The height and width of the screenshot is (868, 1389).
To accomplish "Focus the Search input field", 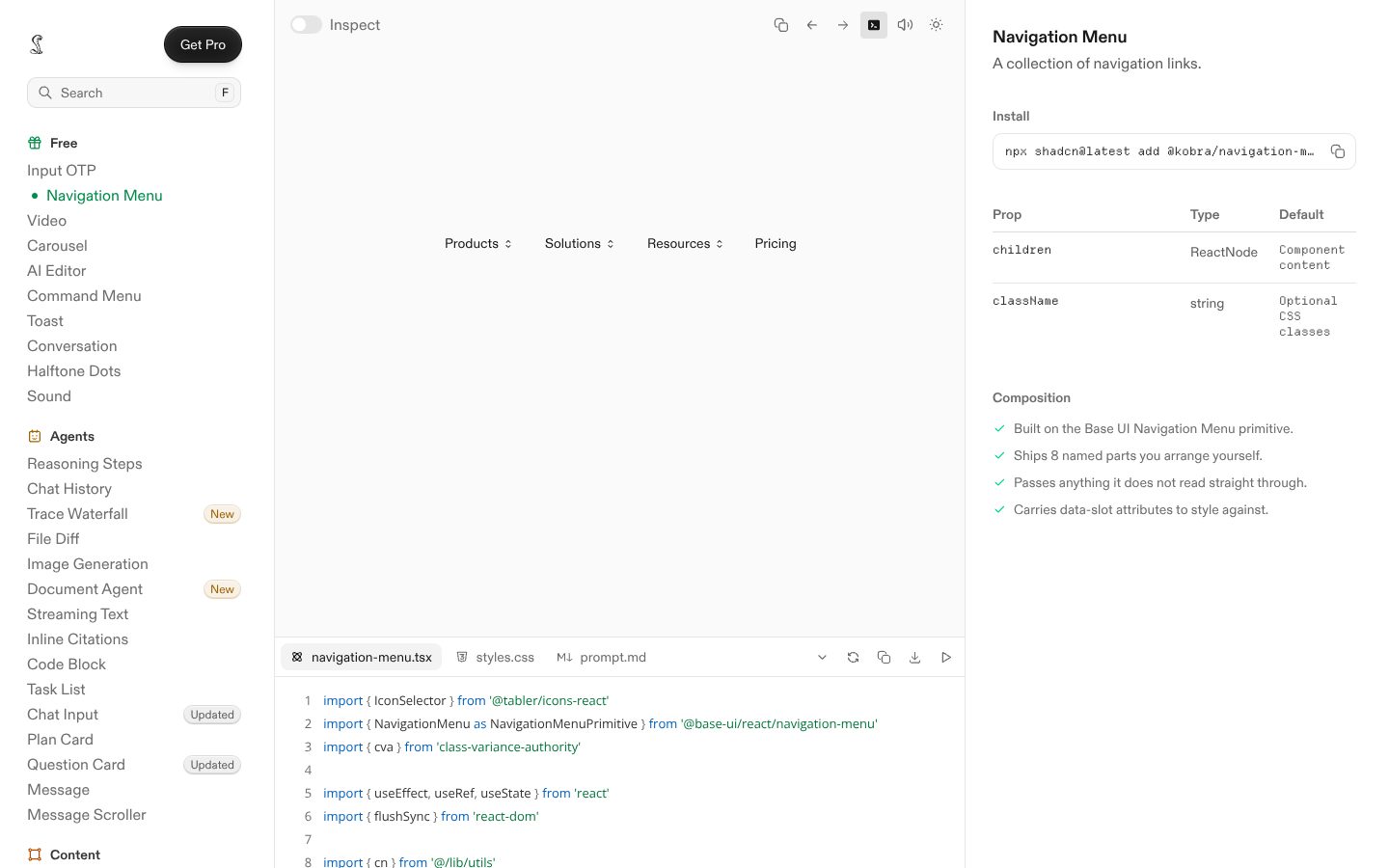I will (x=134, y=93).
